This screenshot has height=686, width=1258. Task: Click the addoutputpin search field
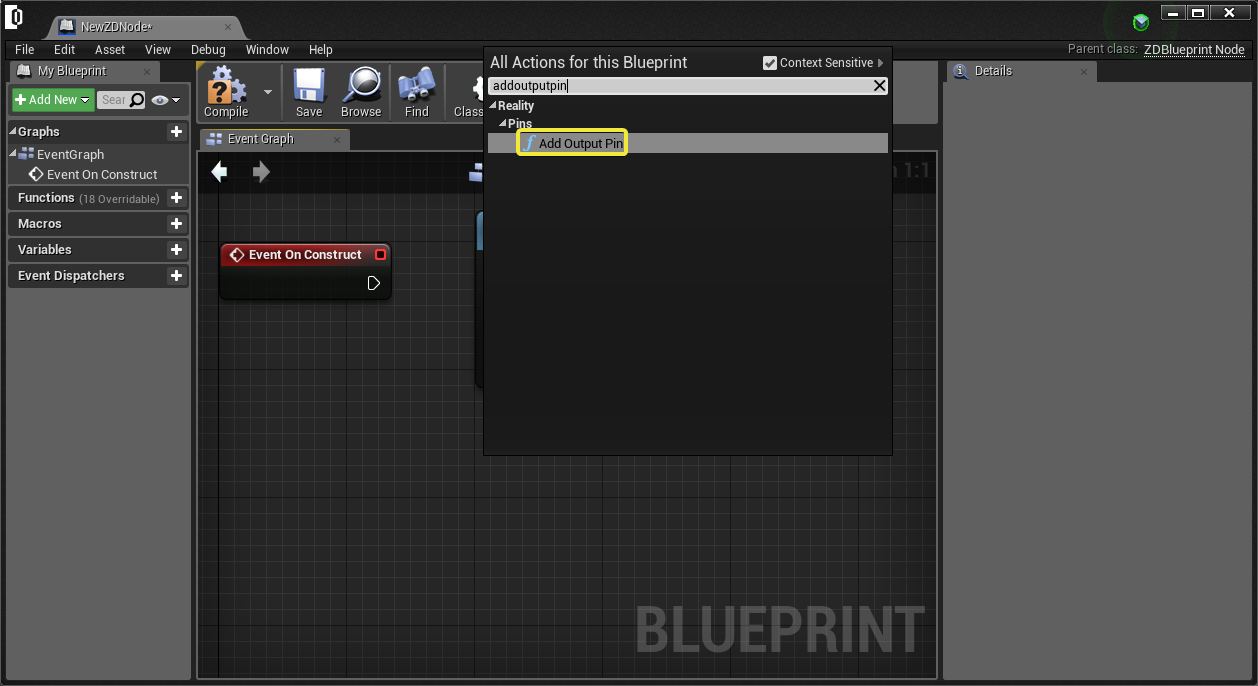680,86
